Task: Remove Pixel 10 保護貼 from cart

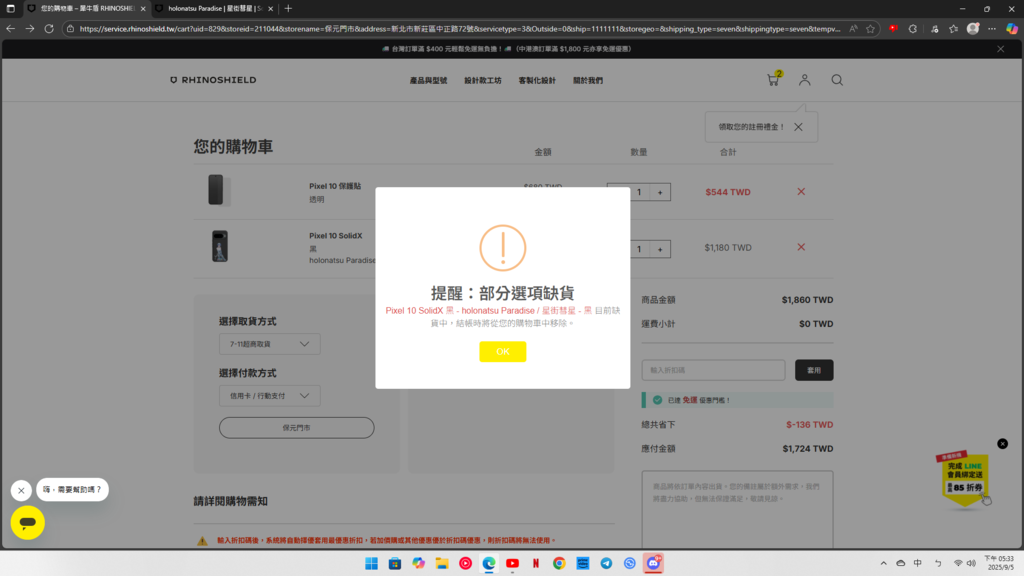Action: [x=801, y=191]
